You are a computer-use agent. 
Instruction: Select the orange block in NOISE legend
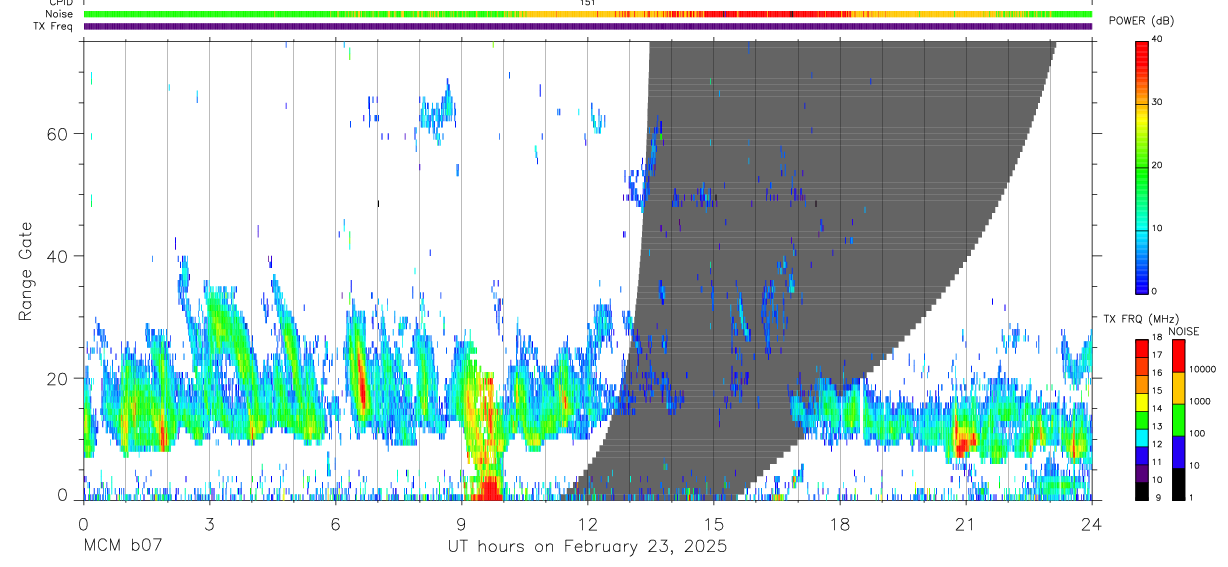[1179, 388]
